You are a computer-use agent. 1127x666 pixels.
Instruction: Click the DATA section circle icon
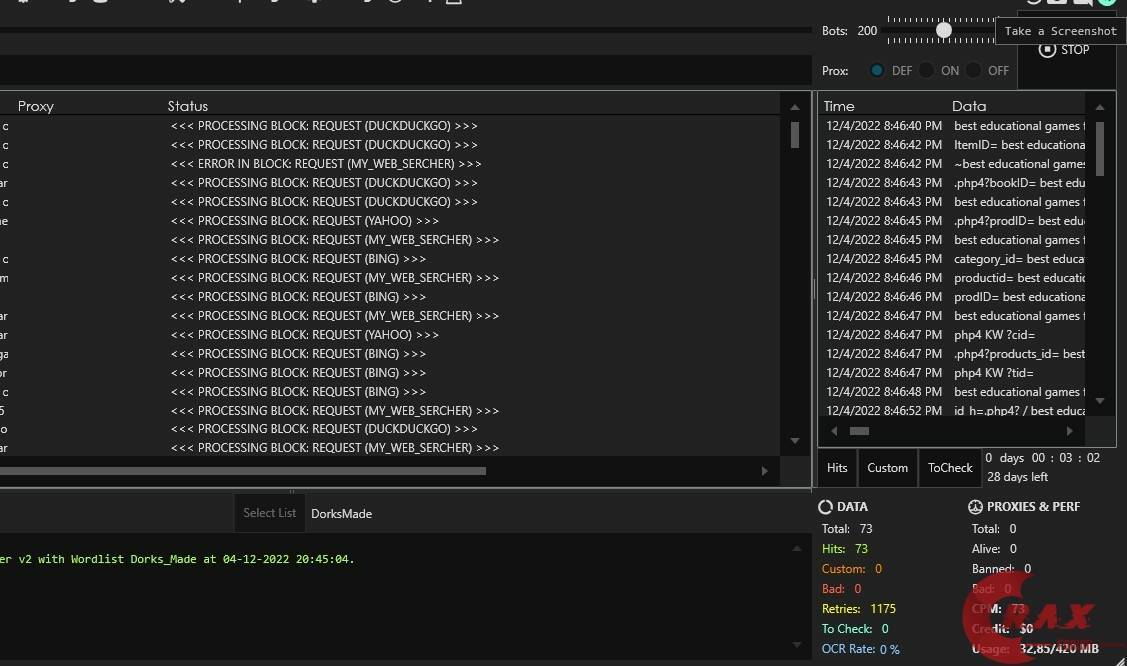(826, 507)
